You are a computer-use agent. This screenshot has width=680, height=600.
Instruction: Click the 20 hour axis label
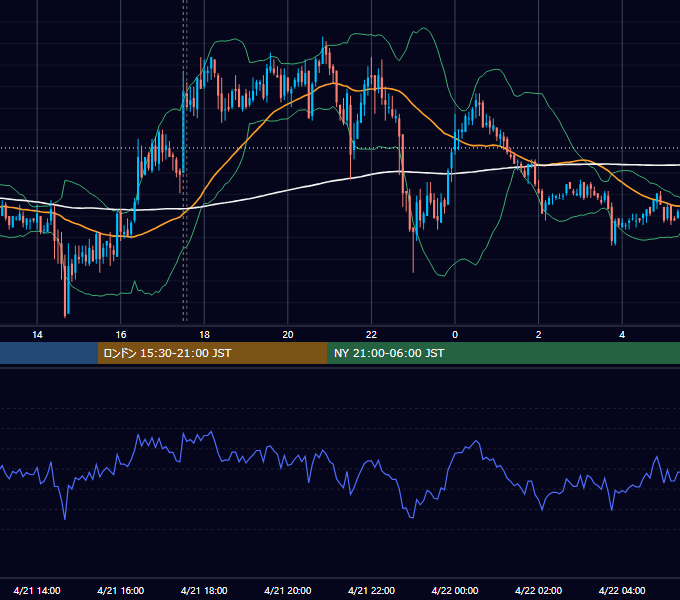point(288,335)
